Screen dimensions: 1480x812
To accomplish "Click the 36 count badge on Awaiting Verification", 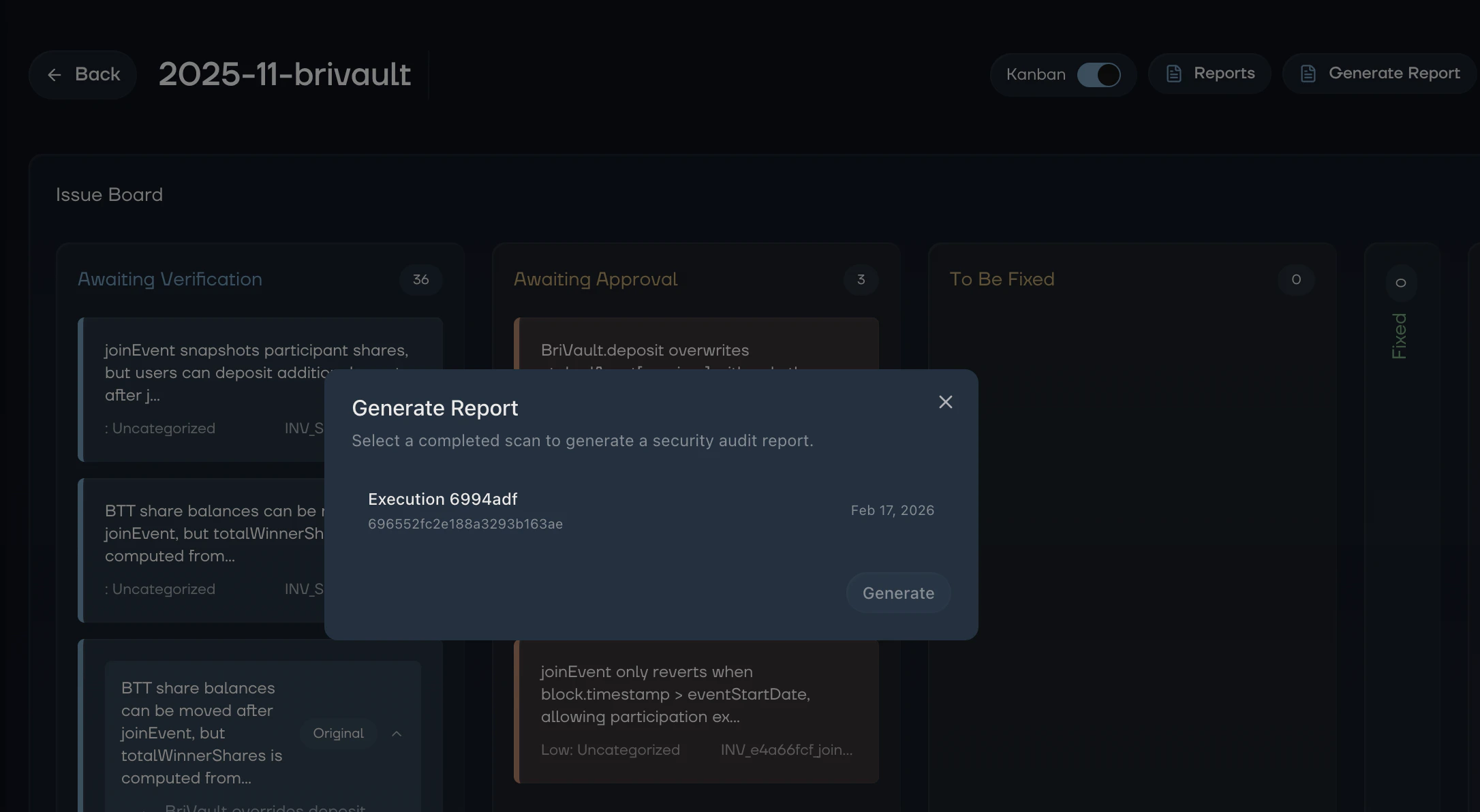I will [421, 280].
